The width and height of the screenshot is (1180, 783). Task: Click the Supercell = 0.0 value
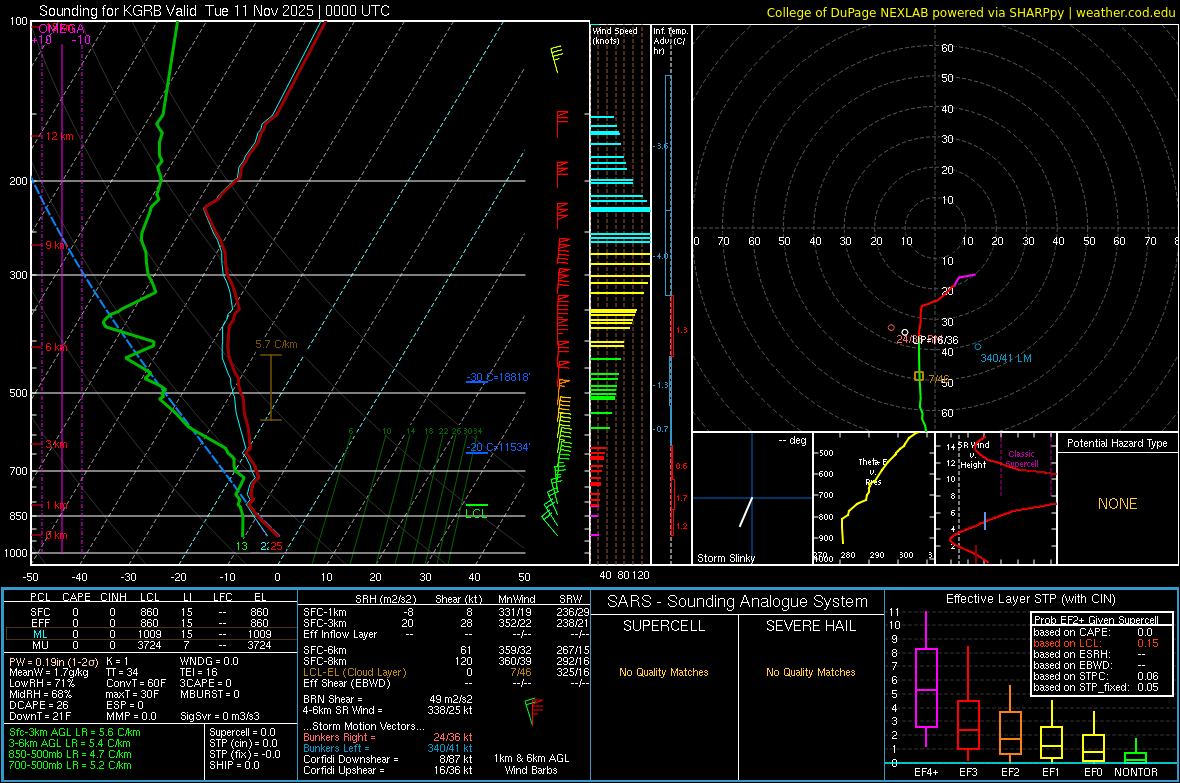pos(242,732)
